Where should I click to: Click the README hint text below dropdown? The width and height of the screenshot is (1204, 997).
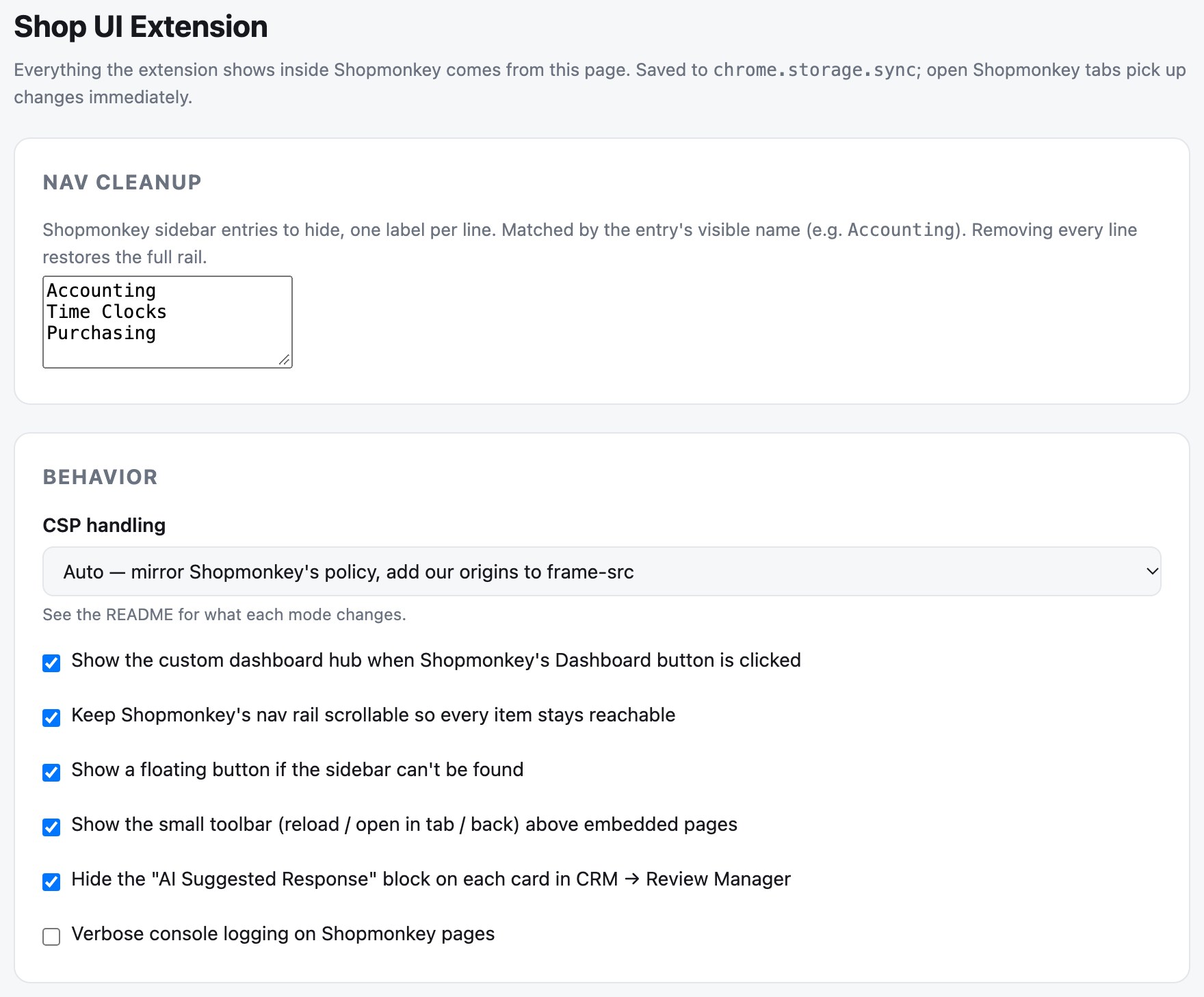tap(224, 615)
